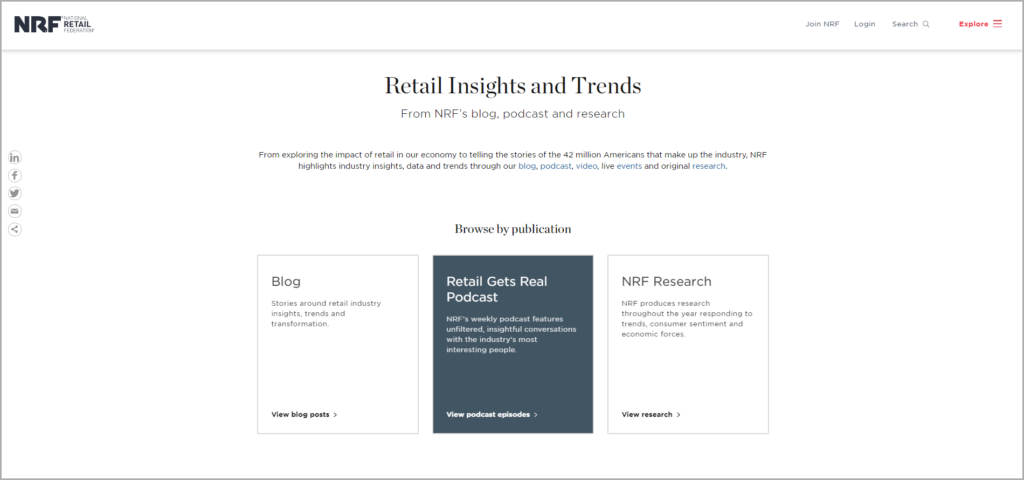1024x480 pixels.
Task: Click the 'Browse by publication' heading
Action: [x=513, y=229]
